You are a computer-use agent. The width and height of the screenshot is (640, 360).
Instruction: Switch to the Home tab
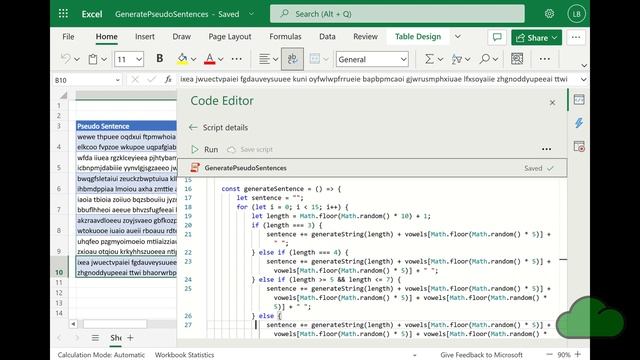pyautogui.click(x=107, y=37)
